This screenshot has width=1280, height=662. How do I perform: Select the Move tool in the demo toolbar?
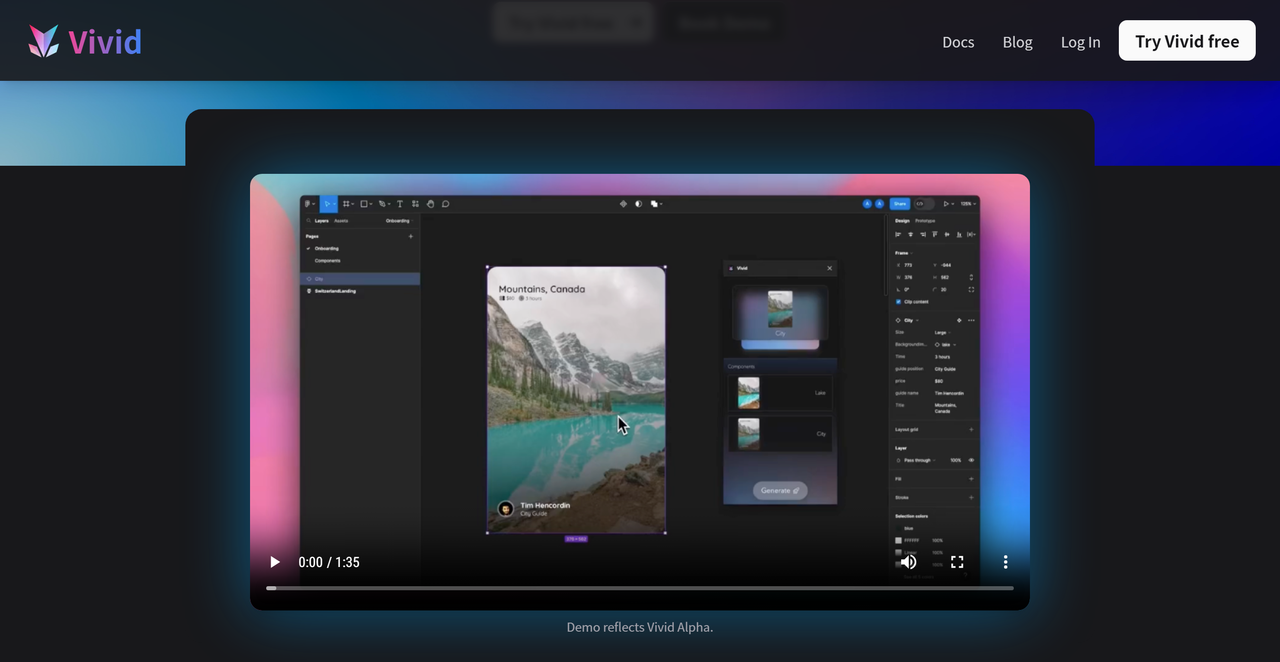click(327, 203)
